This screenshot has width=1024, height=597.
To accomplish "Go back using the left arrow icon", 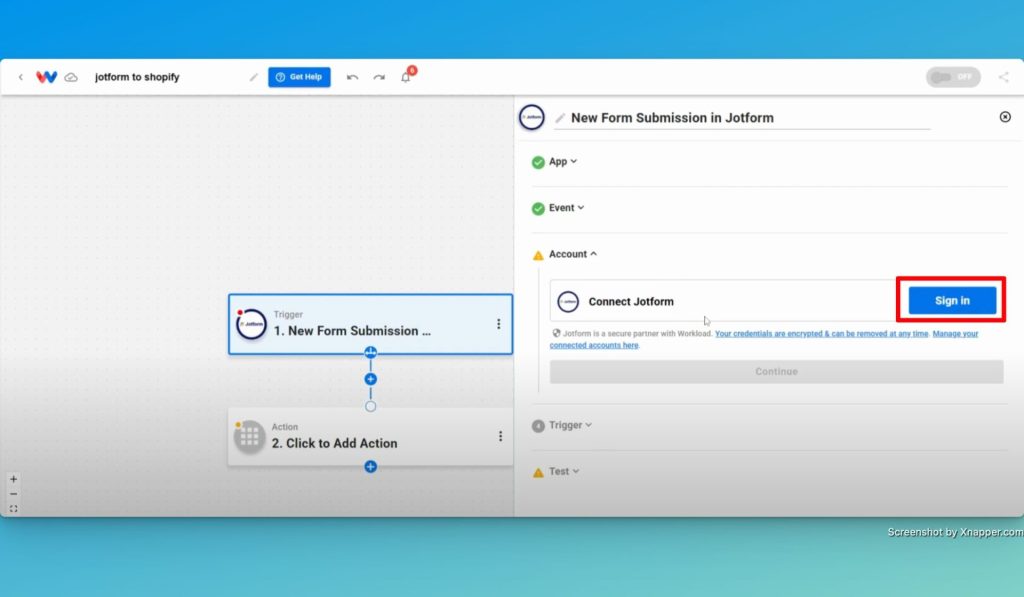I will tap(21, 77).
